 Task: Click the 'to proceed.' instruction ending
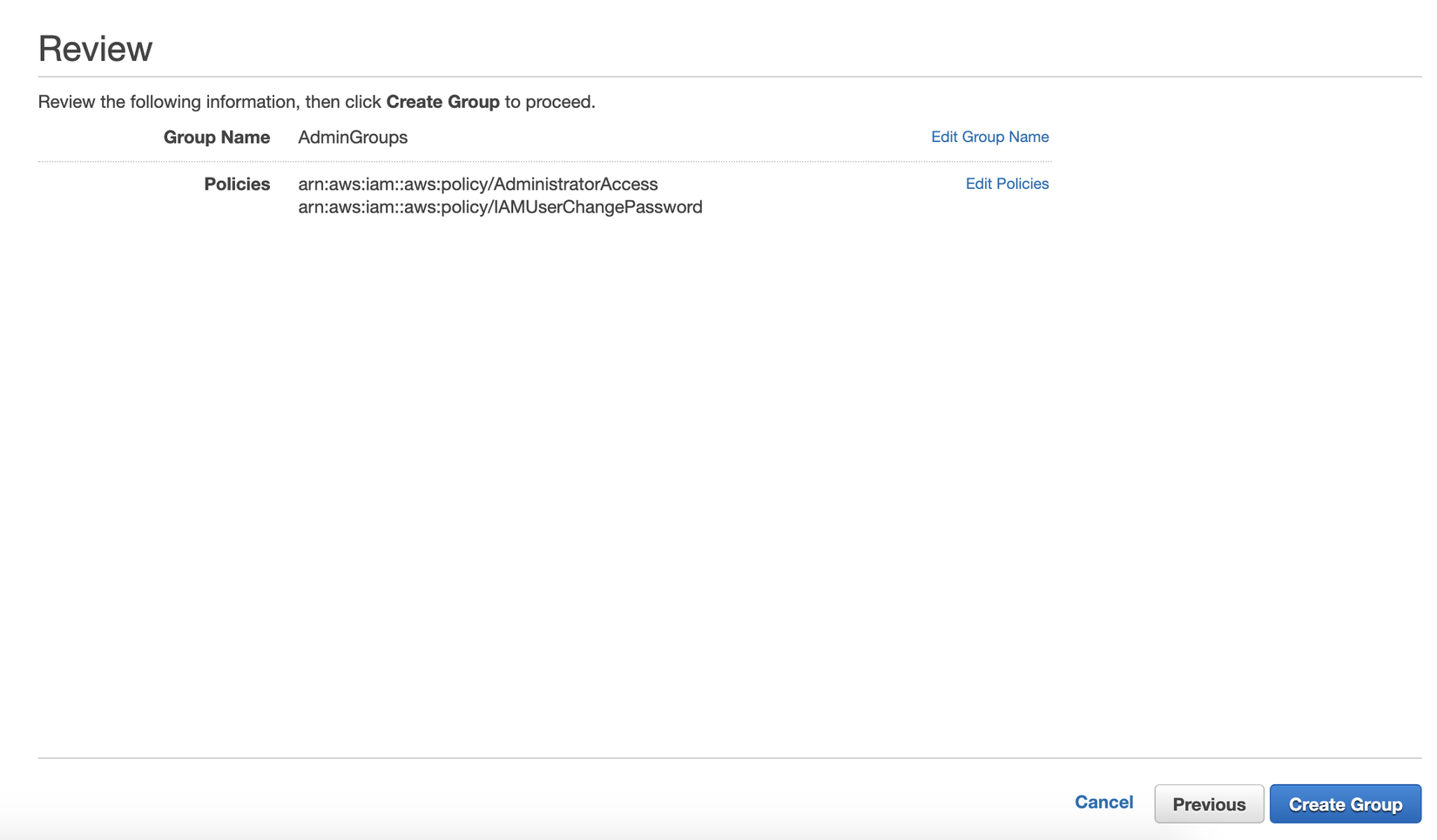[550, 102]
